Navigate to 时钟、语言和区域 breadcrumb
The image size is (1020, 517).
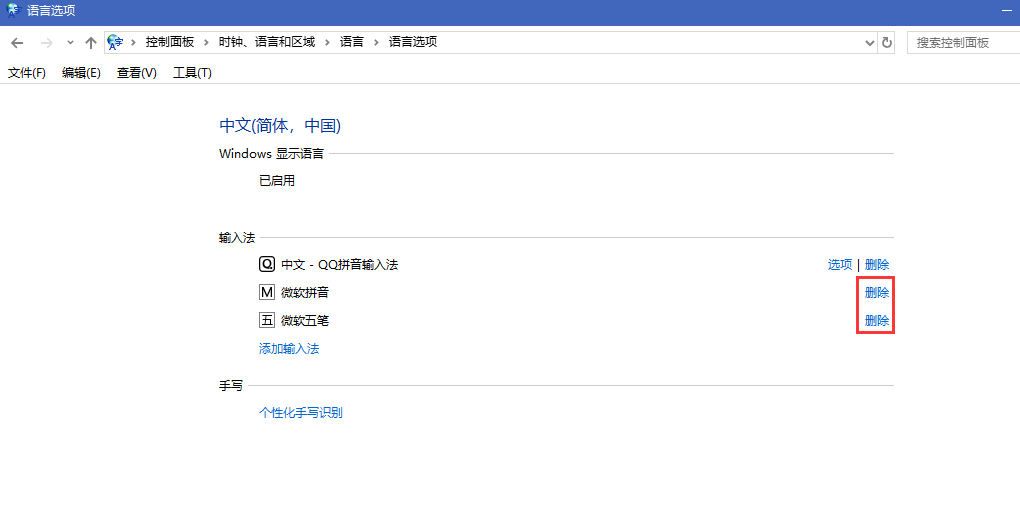(267, 42)
